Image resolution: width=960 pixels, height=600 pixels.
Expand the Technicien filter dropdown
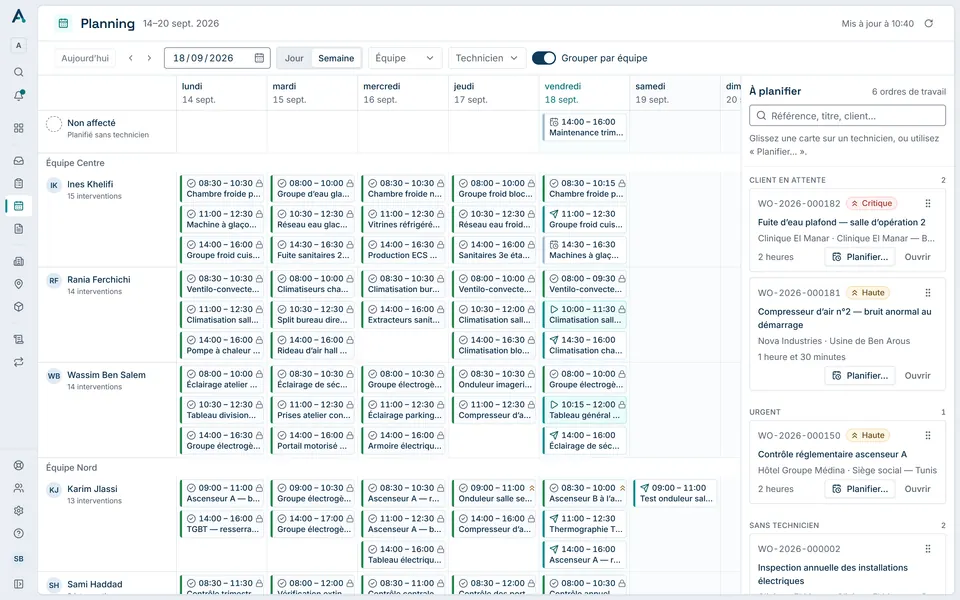tap(487, 58)
